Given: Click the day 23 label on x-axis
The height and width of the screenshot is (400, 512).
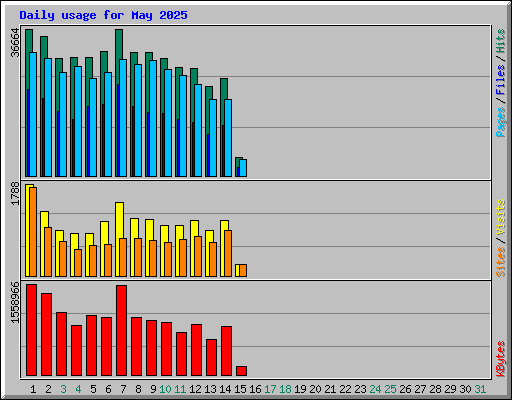Looking at the screenshot, I should point(360,389).
